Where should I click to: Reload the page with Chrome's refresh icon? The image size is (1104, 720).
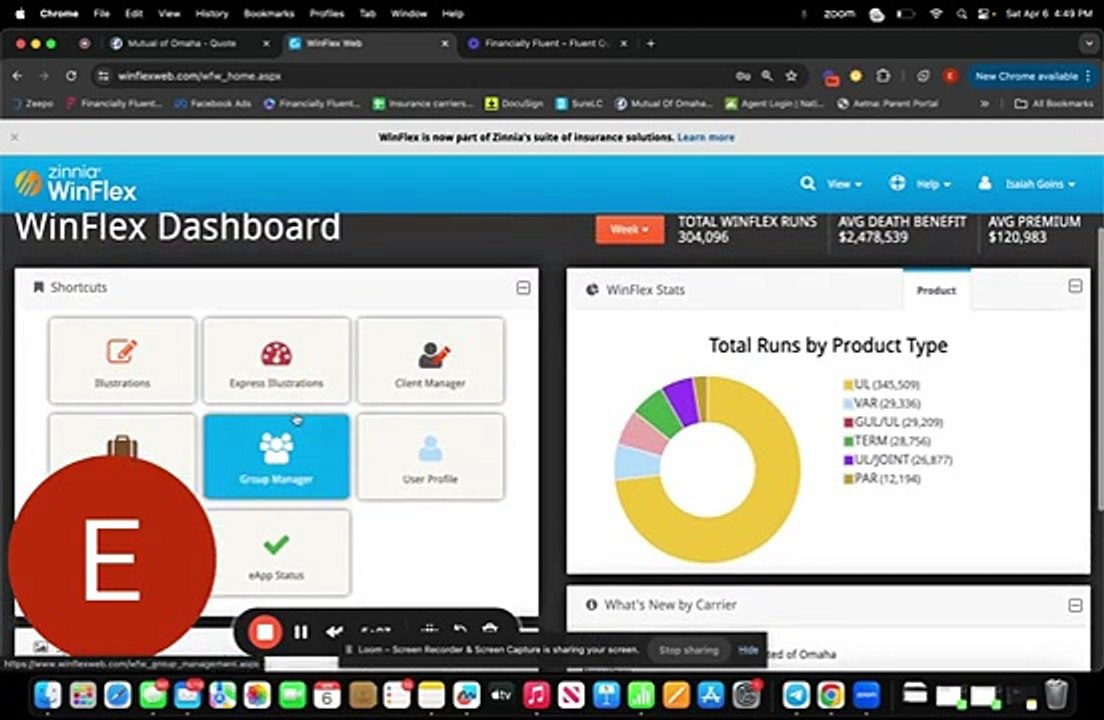pyautogui.click(x=71, y=76)
